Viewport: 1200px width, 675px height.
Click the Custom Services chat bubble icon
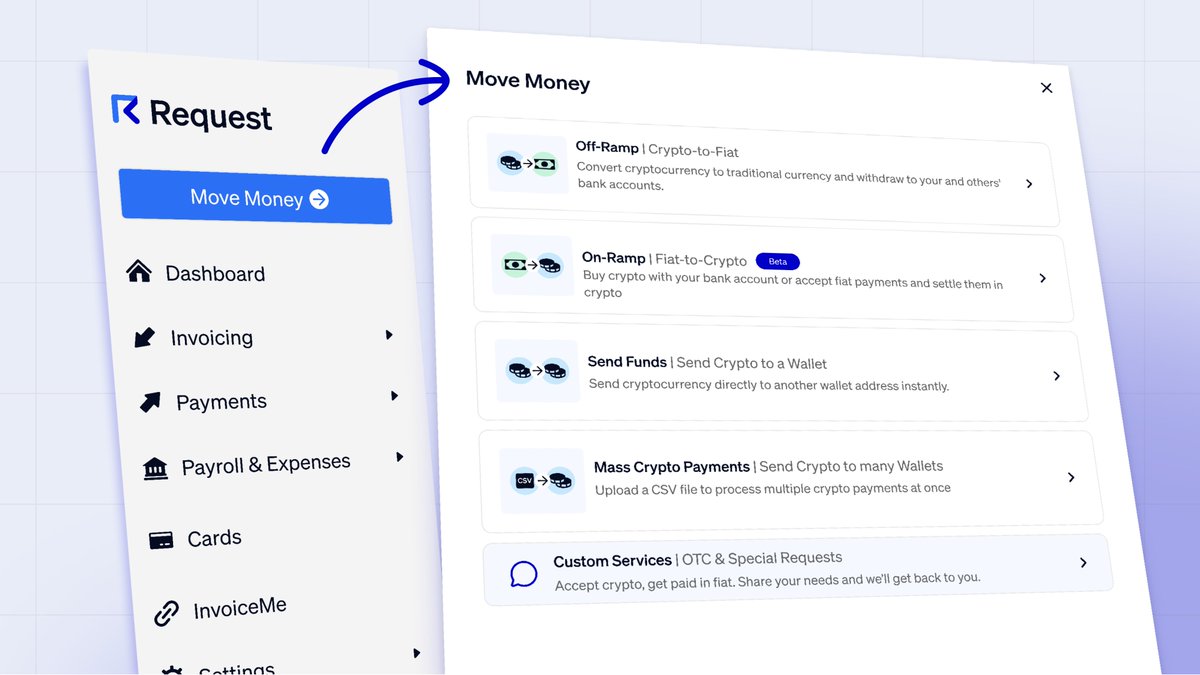click(524, 574)
